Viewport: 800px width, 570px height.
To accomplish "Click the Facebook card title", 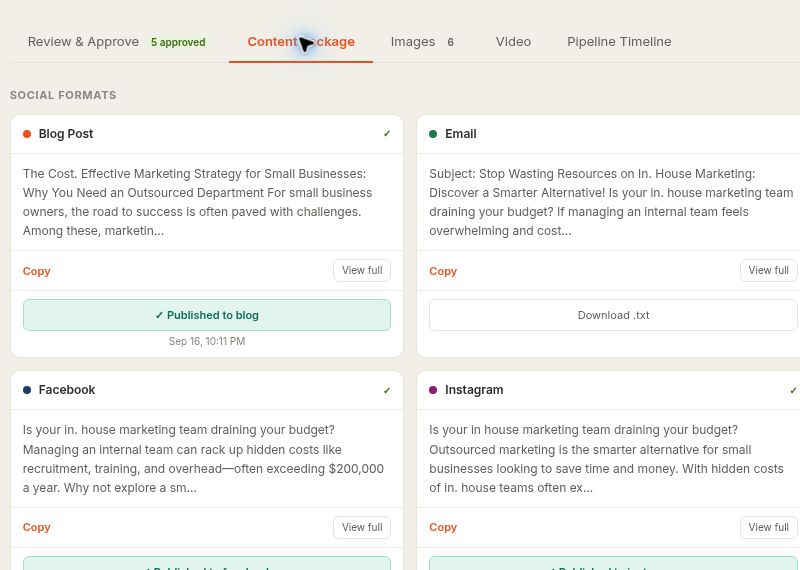I will click(67, 390).
